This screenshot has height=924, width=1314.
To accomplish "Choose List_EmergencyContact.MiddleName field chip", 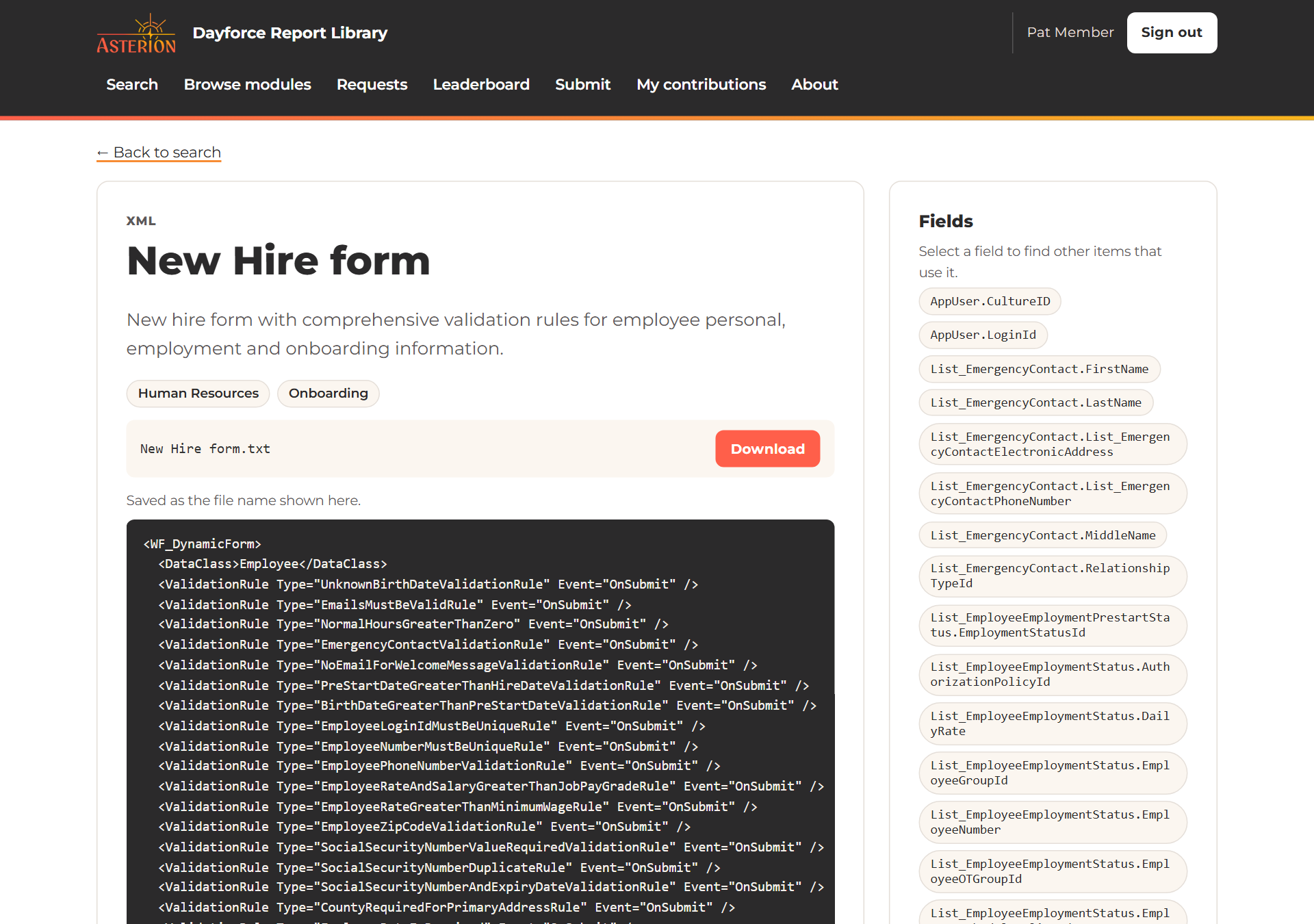I will tap(1043, 535).
